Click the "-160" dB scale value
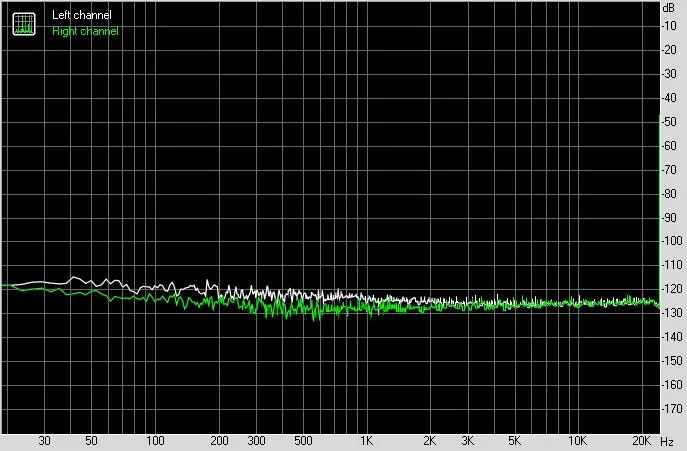This screenshot has height=451, width=687. tap(672, 384)
